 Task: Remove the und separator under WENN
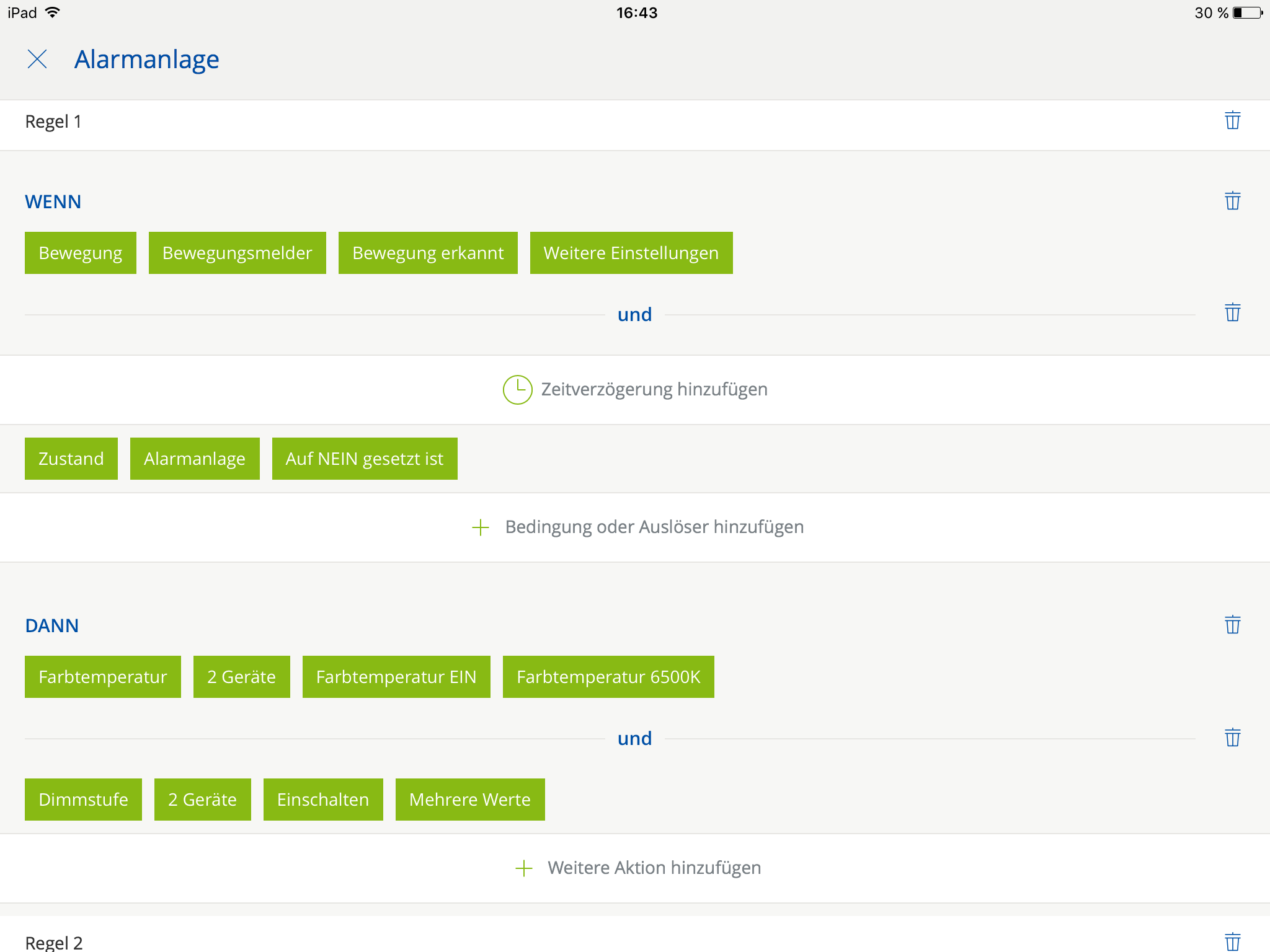(1232, 312)
